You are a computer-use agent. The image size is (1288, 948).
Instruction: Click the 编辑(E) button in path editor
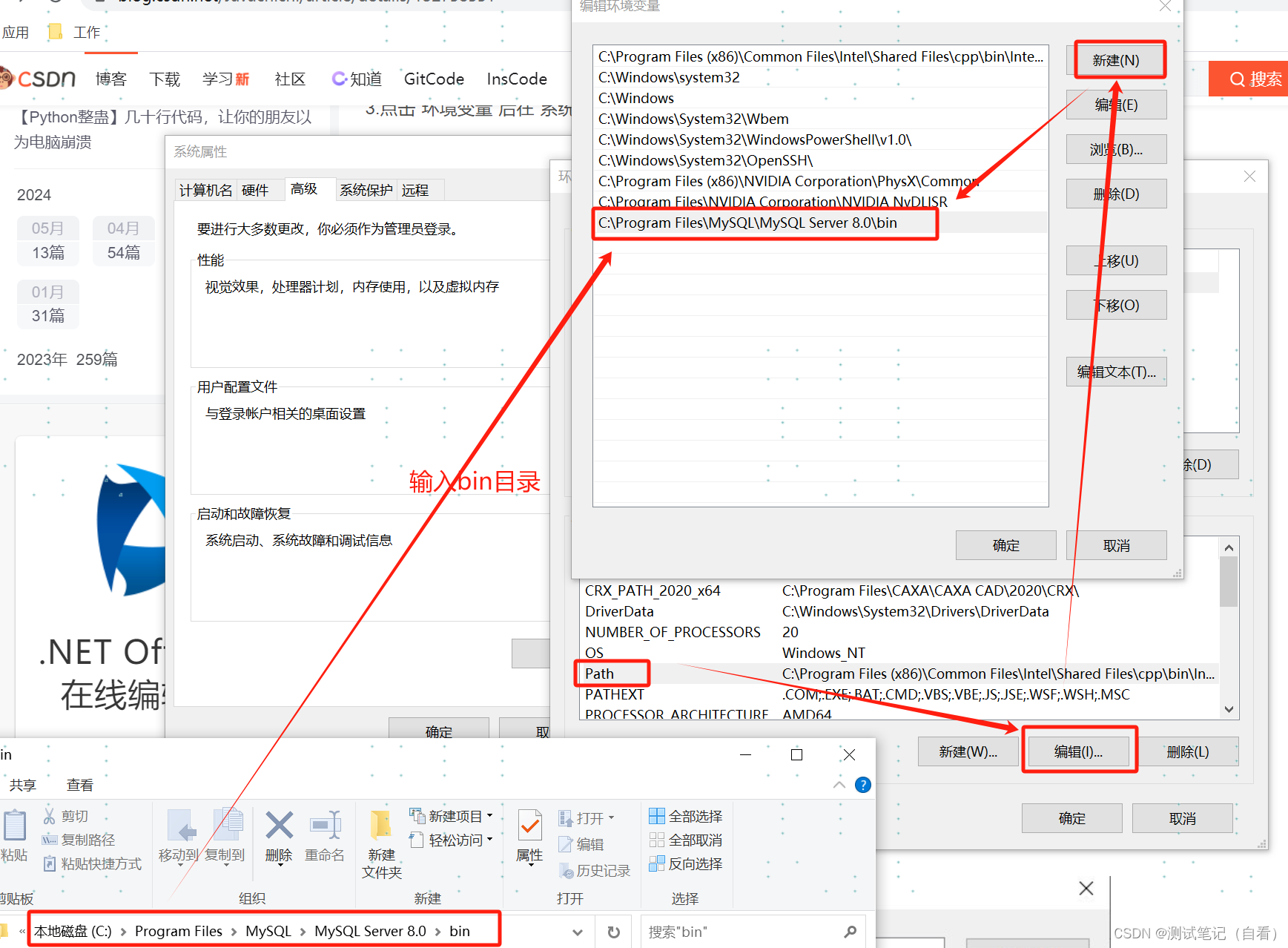[x=1116, y=105]
